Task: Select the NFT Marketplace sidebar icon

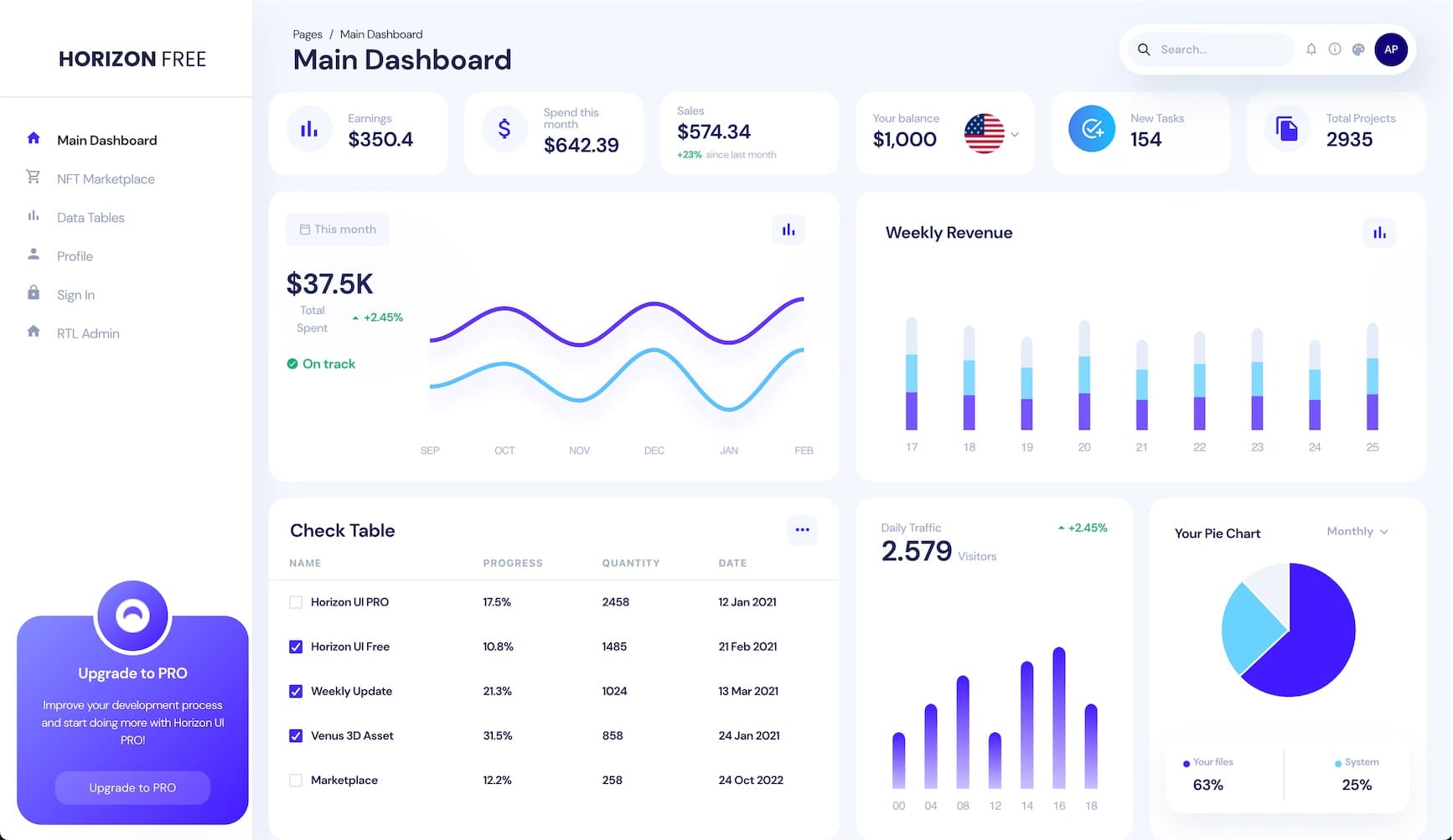Action: (x=34, y=178)
